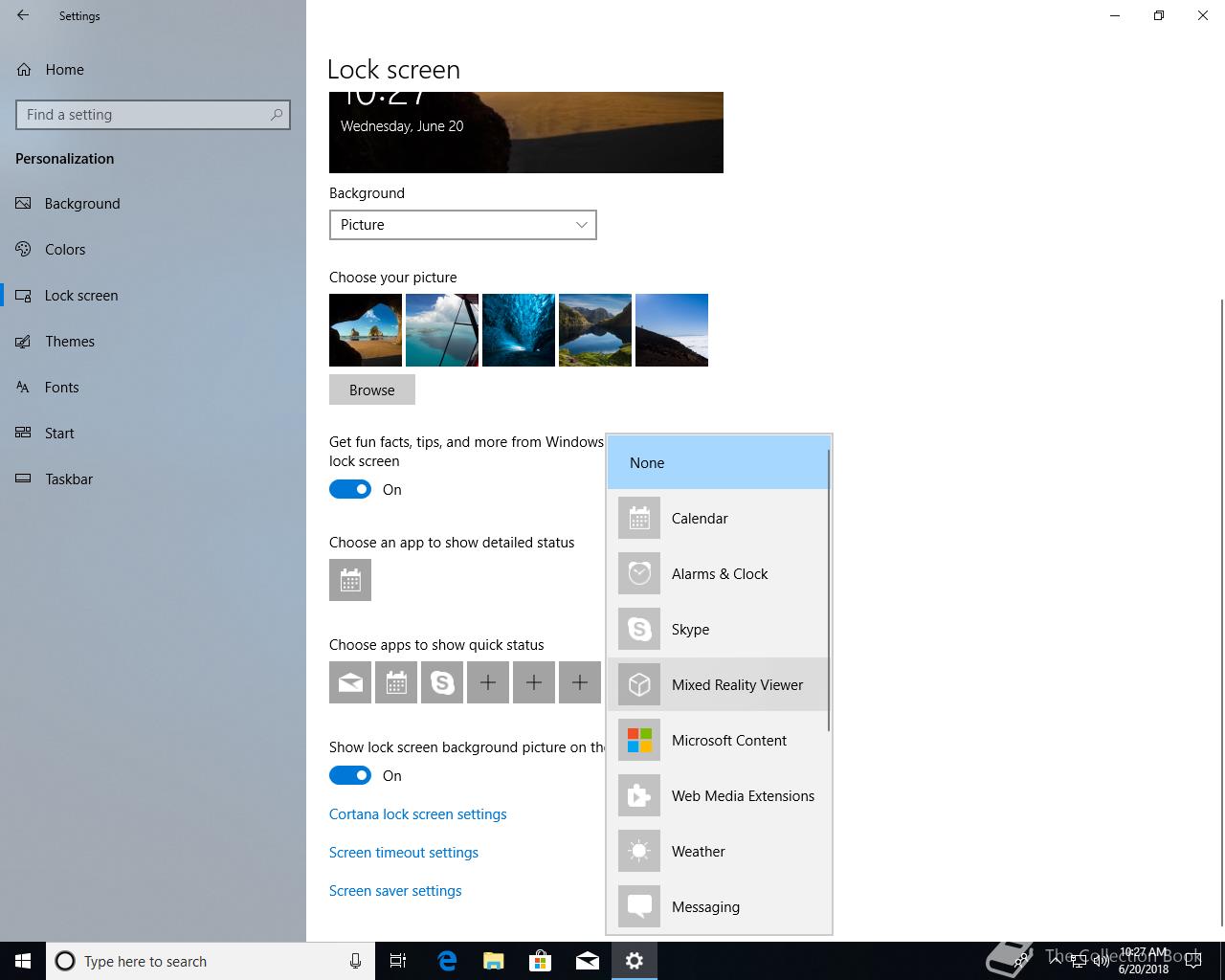Open the Themes settings page
This screenshot has height=980, width=1225.
pyautogui.click(x=153, y=342)
